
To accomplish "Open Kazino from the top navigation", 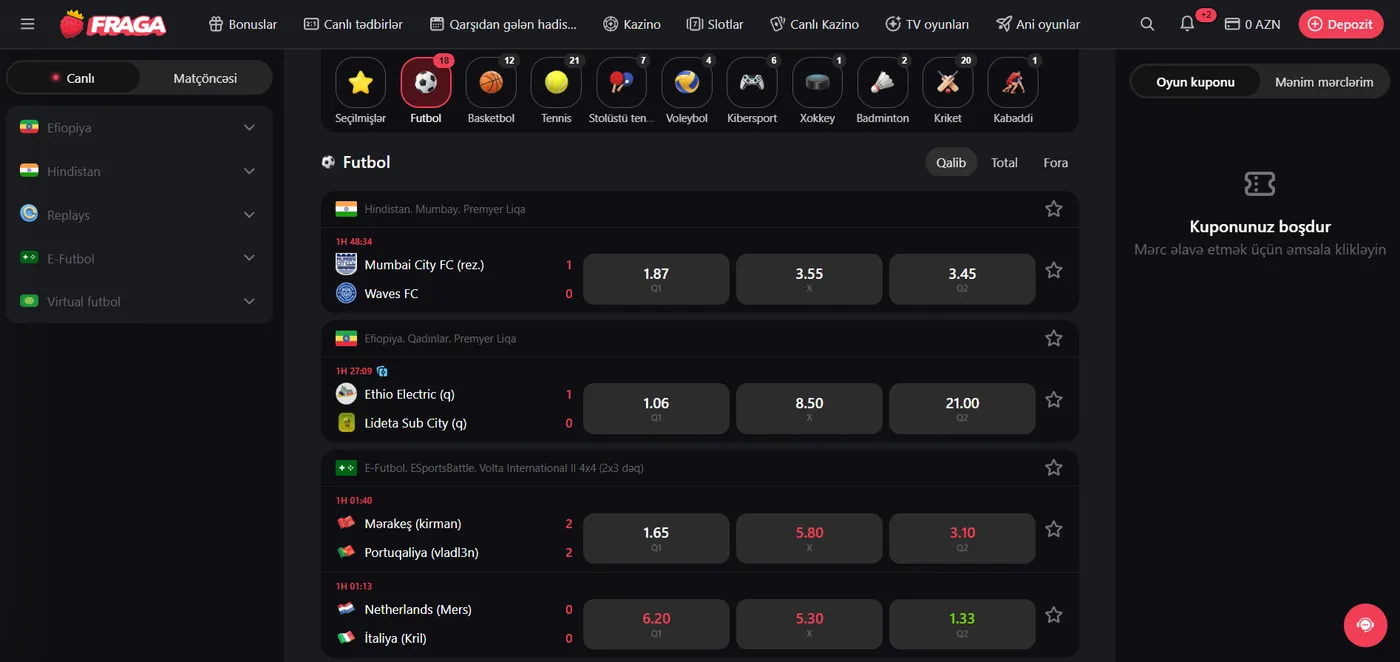I will tap(632, 24).
